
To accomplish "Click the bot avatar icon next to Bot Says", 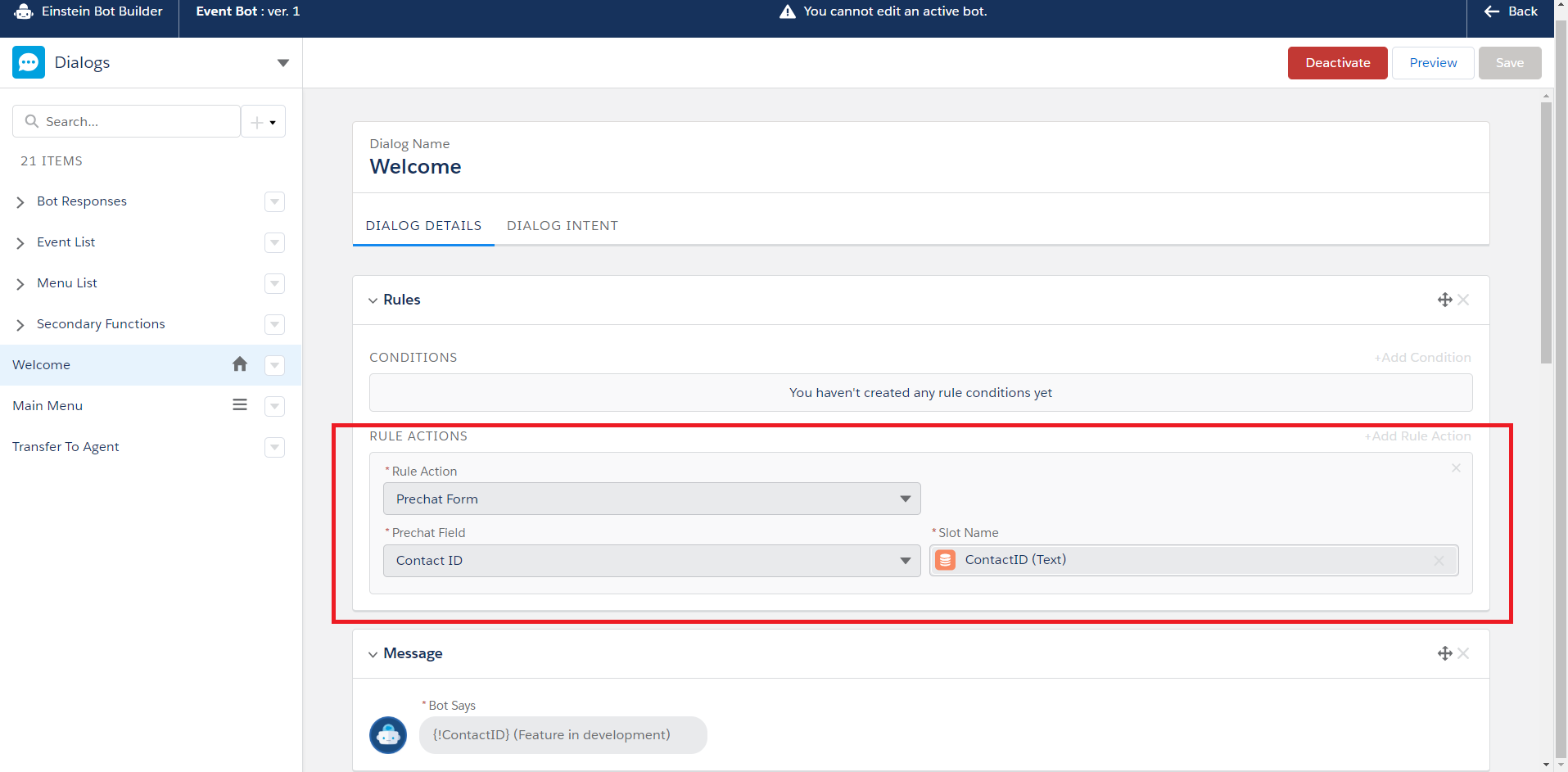I will (388, 735).
